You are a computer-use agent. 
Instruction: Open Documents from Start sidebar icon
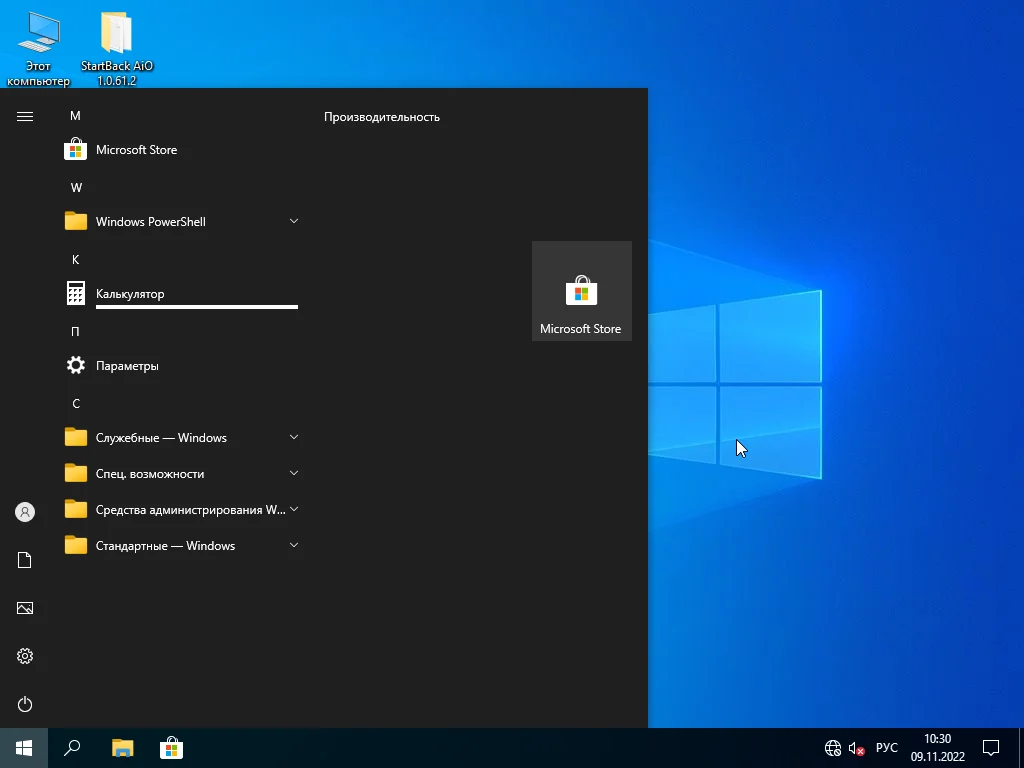point(25,560)
